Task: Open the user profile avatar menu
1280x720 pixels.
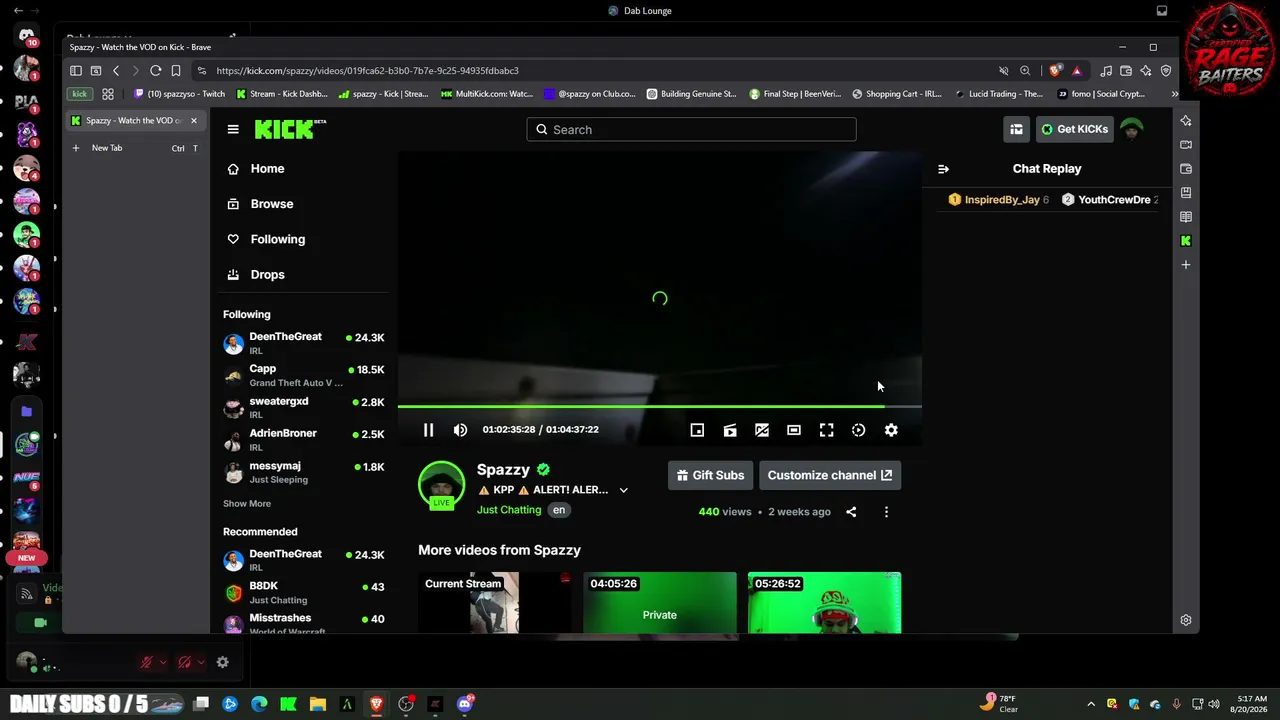Action: coord(1131,129)
